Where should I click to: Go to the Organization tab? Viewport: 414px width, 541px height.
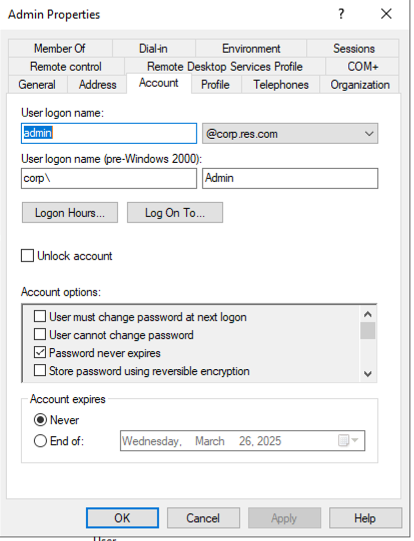click(x=359, y=85)
